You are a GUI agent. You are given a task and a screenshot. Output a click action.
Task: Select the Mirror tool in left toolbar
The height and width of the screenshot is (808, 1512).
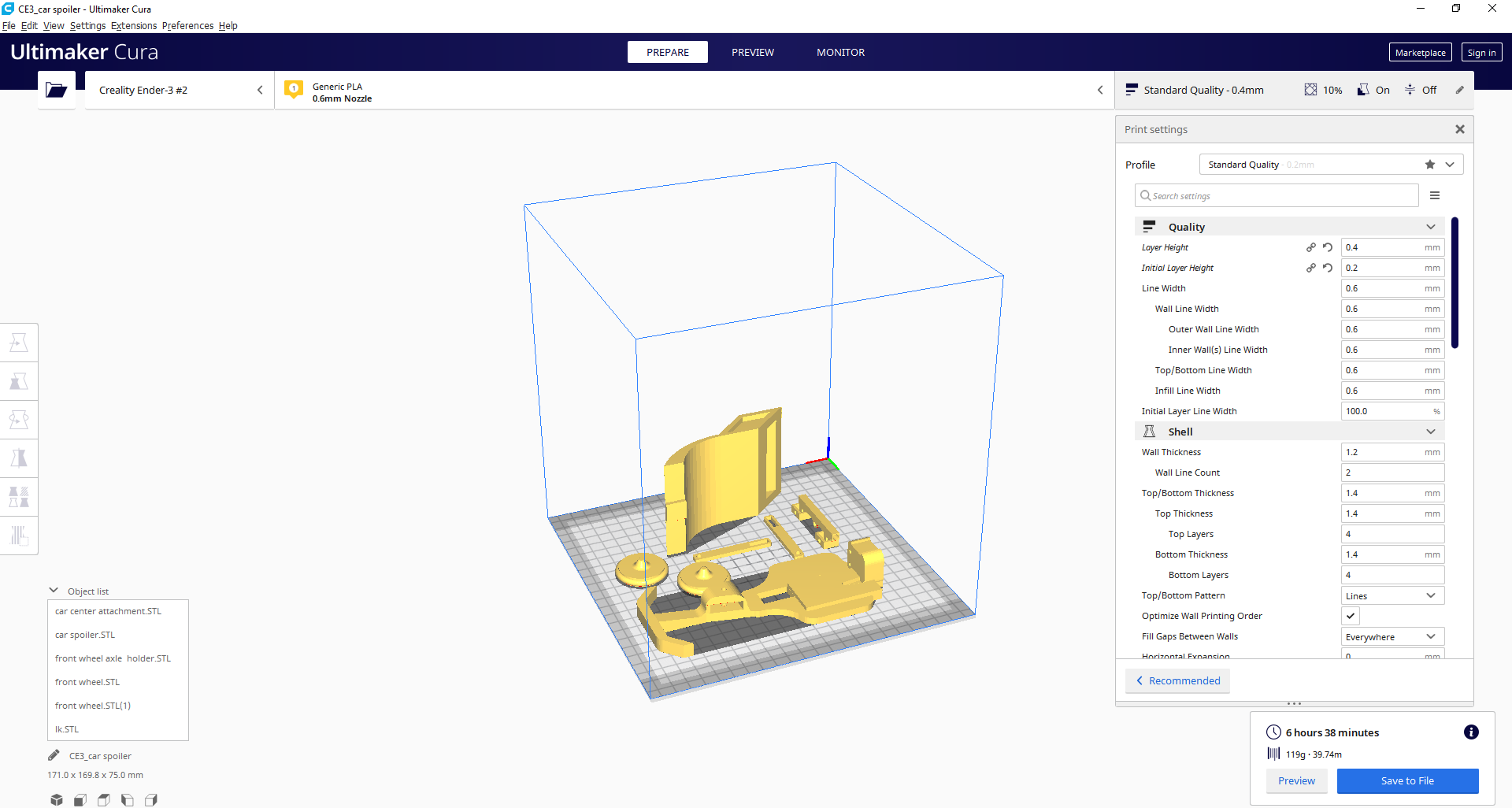coord(19,458)
